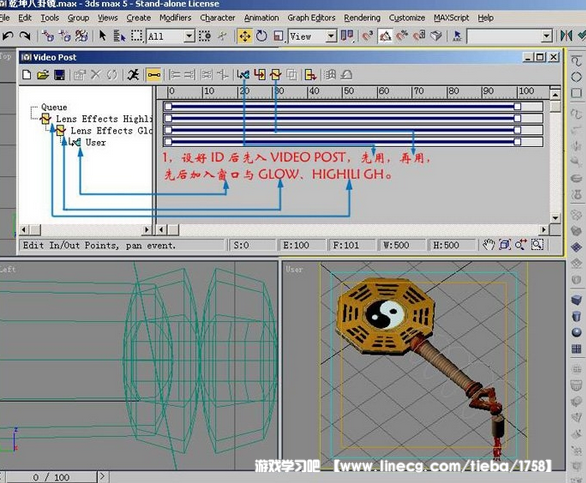Activate the Select and Link tool
The image size is (586, 483).
click(x=48, y=36)
